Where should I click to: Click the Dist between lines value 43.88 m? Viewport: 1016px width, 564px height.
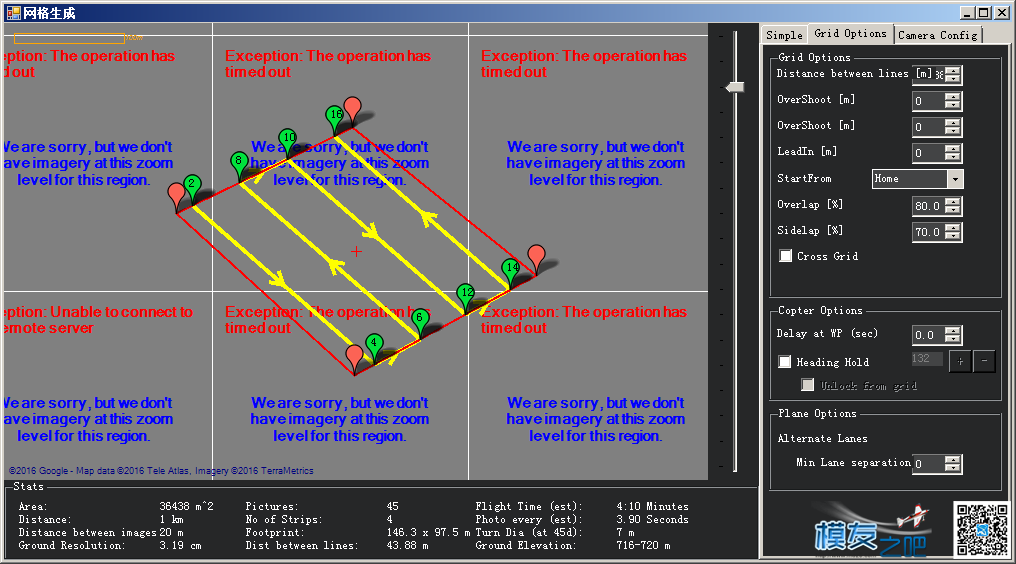pyautogui.click(x=408, y=545)
